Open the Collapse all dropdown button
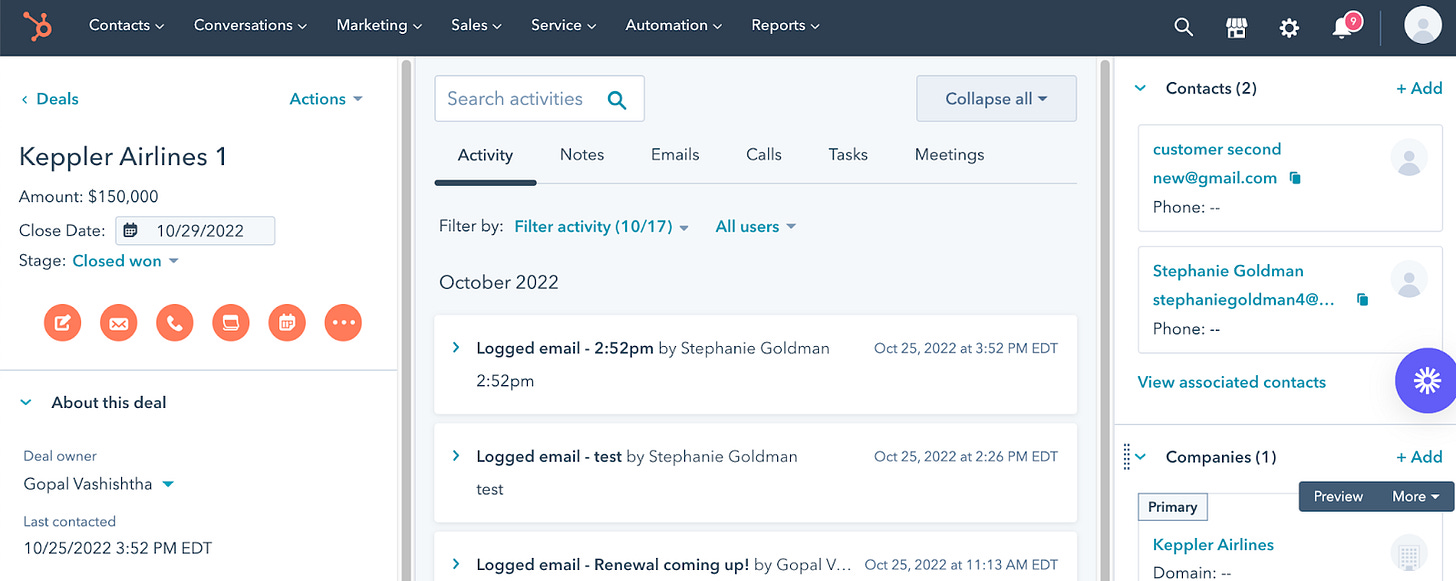This screenshot has width=1456, height=581. 996,99
